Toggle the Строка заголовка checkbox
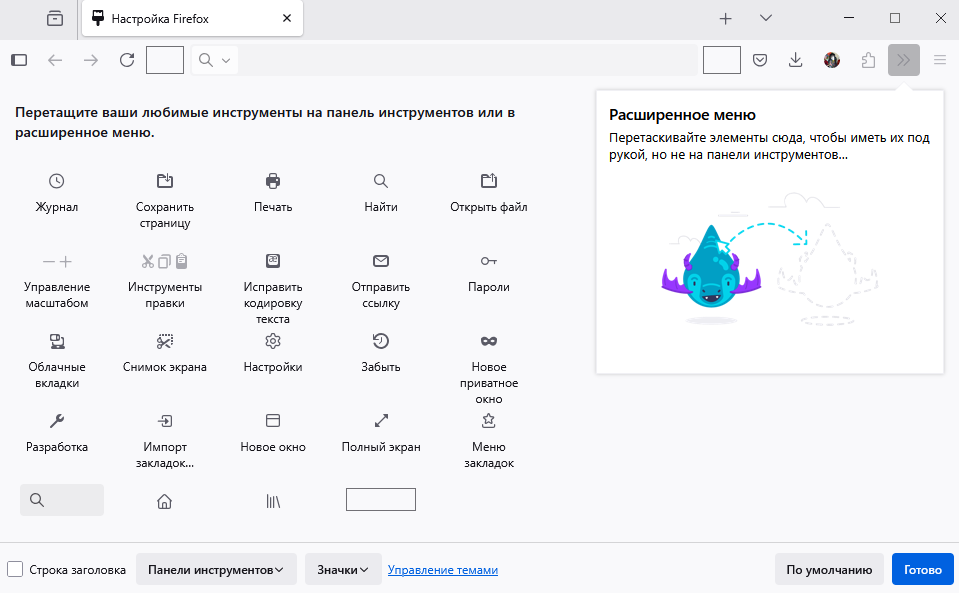 pos(15,568)
